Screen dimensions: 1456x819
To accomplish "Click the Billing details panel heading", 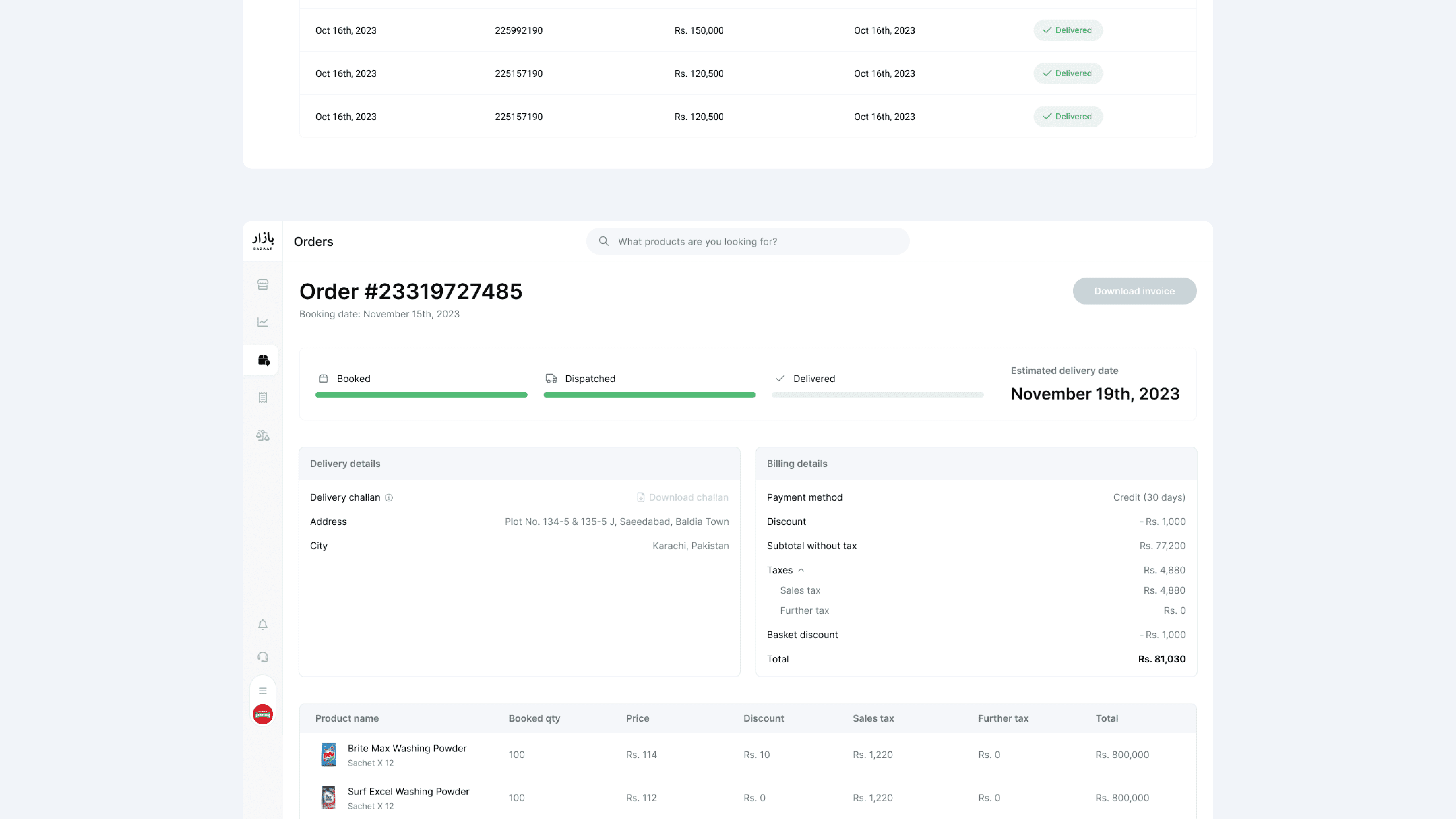I will click(797, 464).
